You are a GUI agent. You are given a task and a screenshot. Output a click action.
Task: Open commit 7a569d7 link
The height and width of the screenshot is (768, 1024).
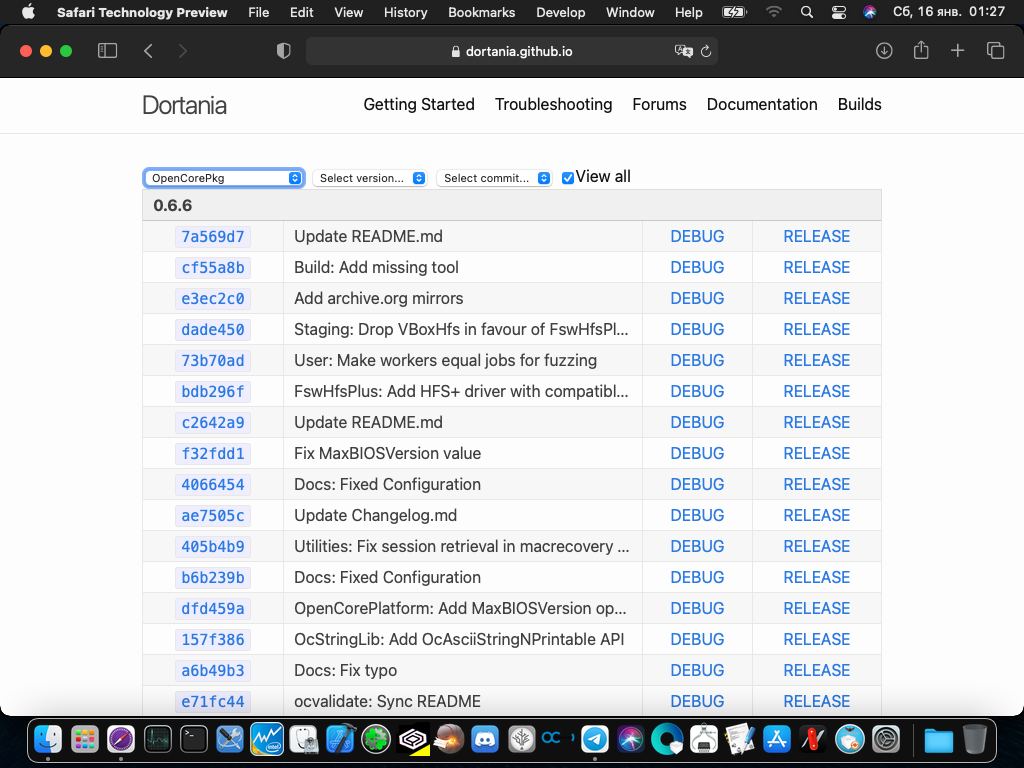(x=213, y=236)
